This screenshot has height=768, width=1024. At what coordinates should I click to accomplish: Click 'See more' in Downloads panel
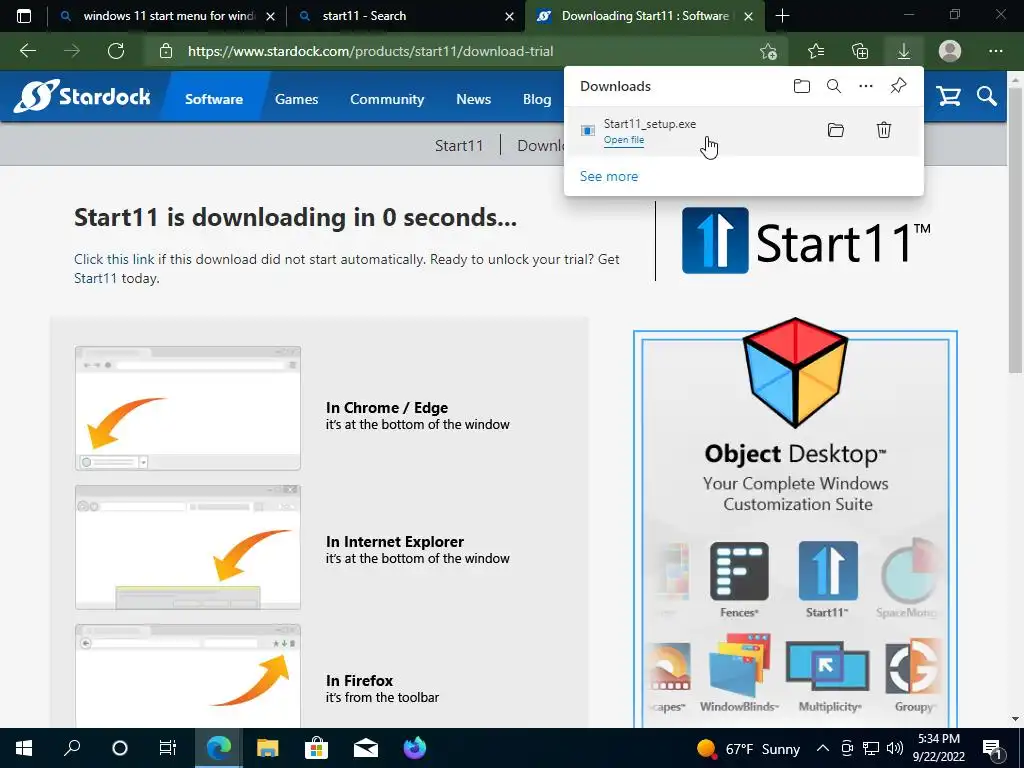point(609,176)
